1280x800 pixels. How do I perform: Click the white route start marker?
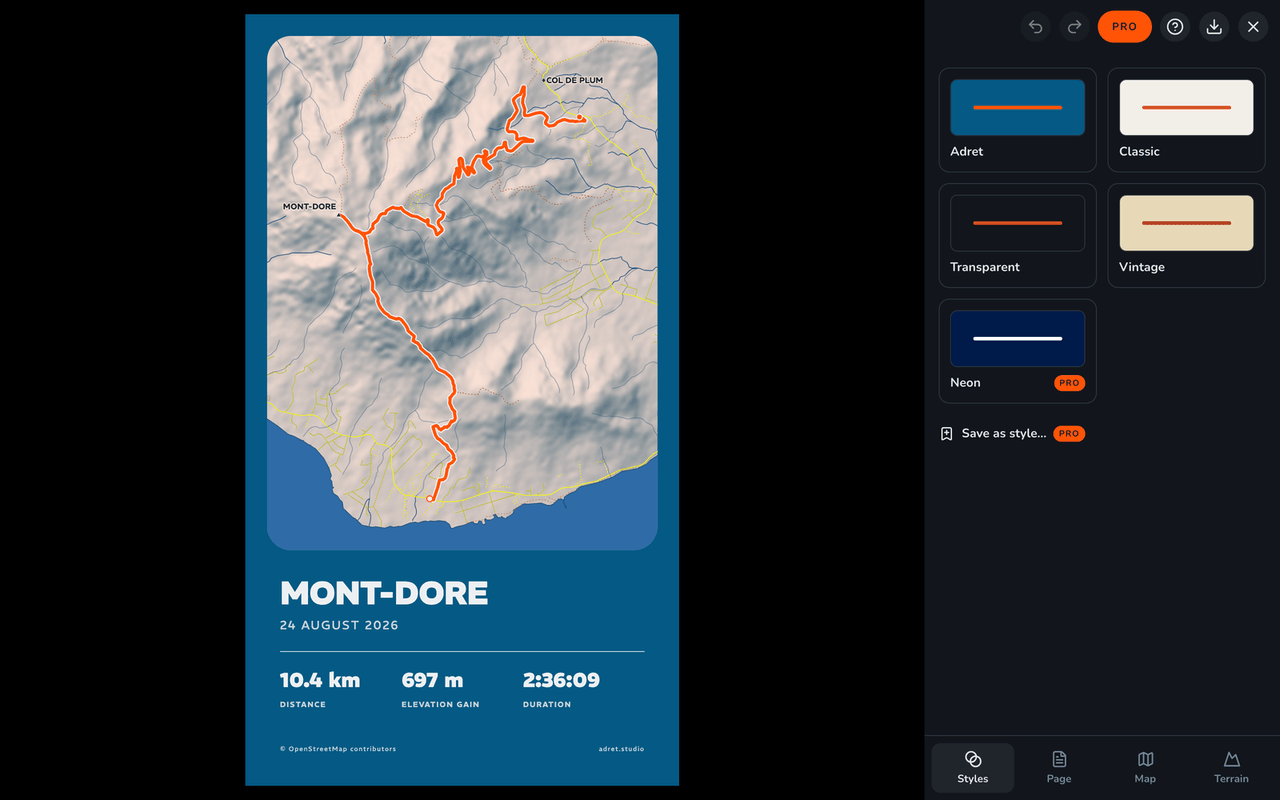[x=430, y=498]
